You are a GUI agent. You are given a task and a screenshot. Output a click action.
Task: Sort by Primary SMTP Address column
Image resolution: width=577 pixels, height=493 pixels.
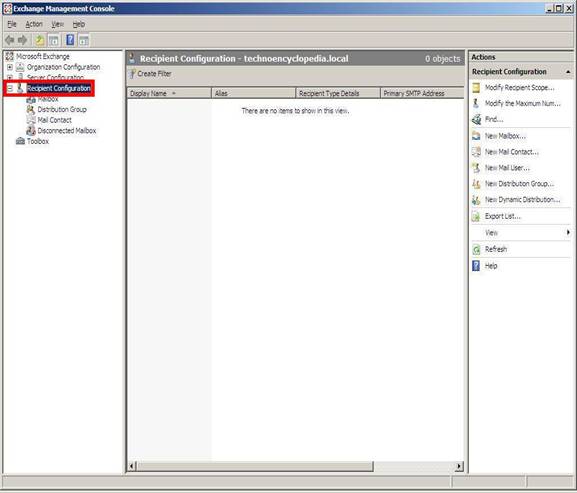(x=422, y=93)
